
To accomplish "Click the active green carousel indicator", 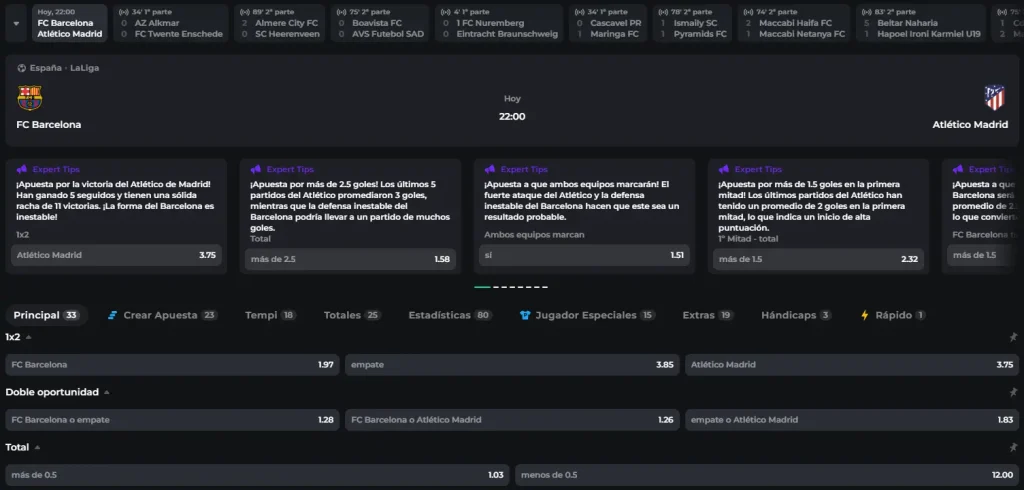I will (482, 287).
